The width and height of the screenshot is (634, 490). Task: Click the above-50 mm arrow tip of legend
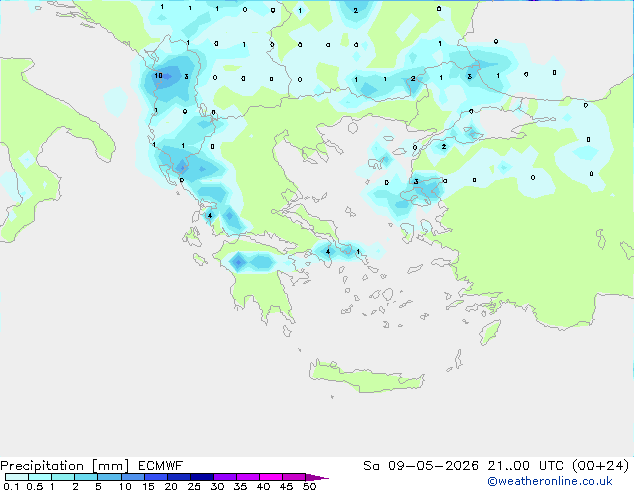[x=317, y=477]
